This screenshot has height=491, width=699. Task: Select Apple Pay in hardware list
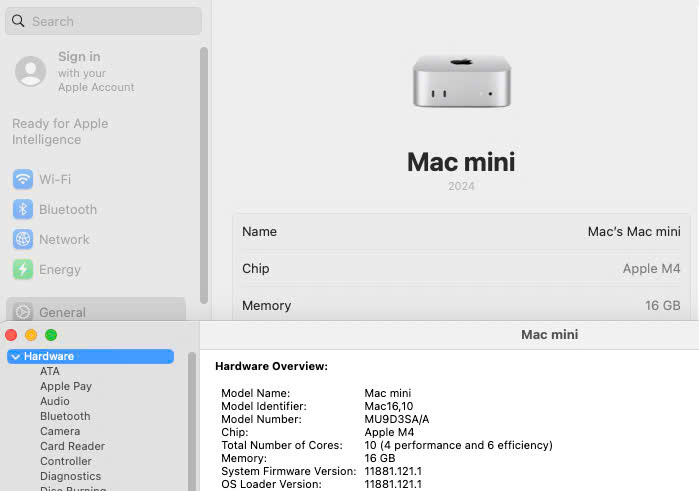(x=66, y=386)
